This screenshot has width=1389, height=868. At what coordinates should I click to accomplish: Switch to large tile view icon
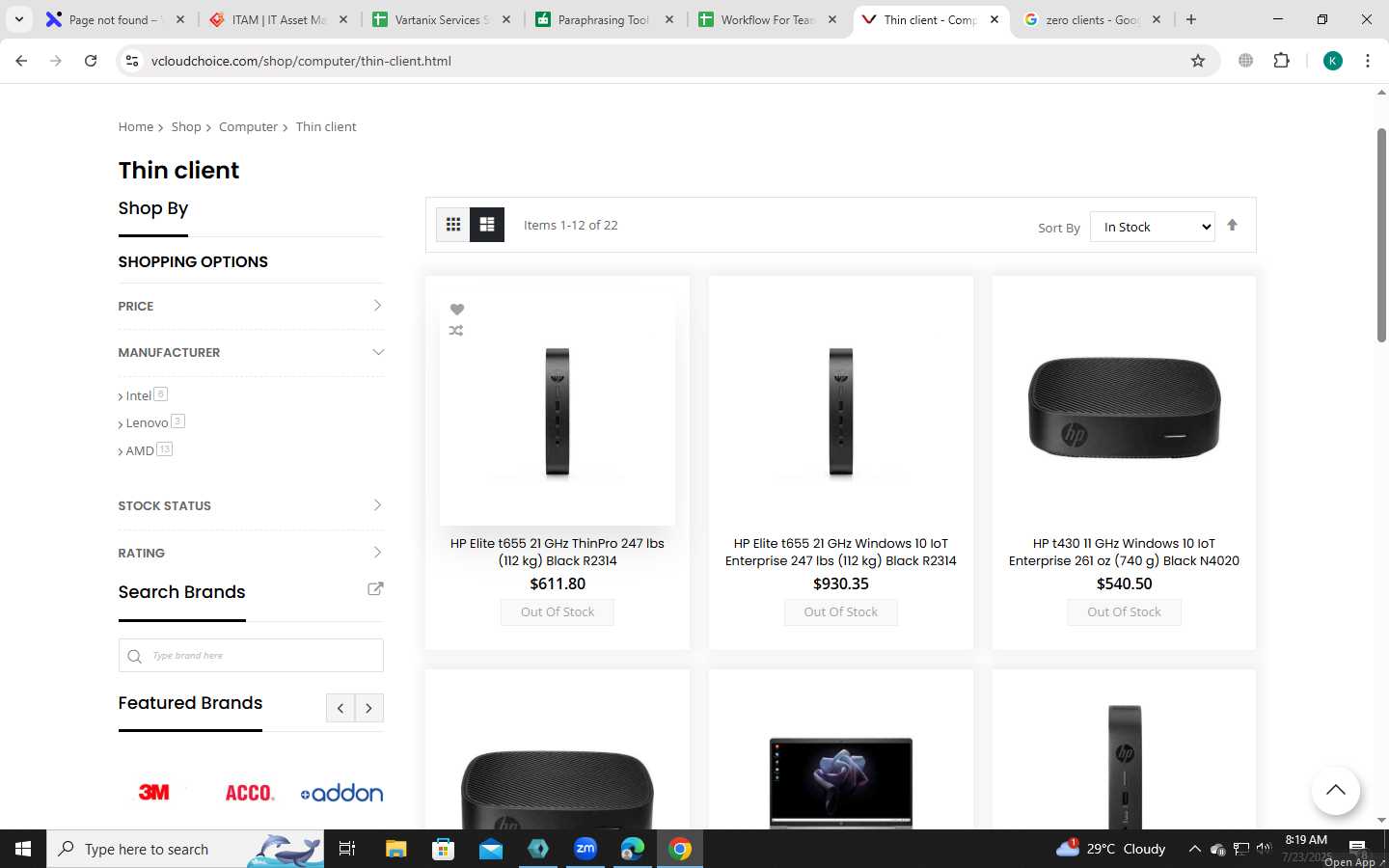487,225
